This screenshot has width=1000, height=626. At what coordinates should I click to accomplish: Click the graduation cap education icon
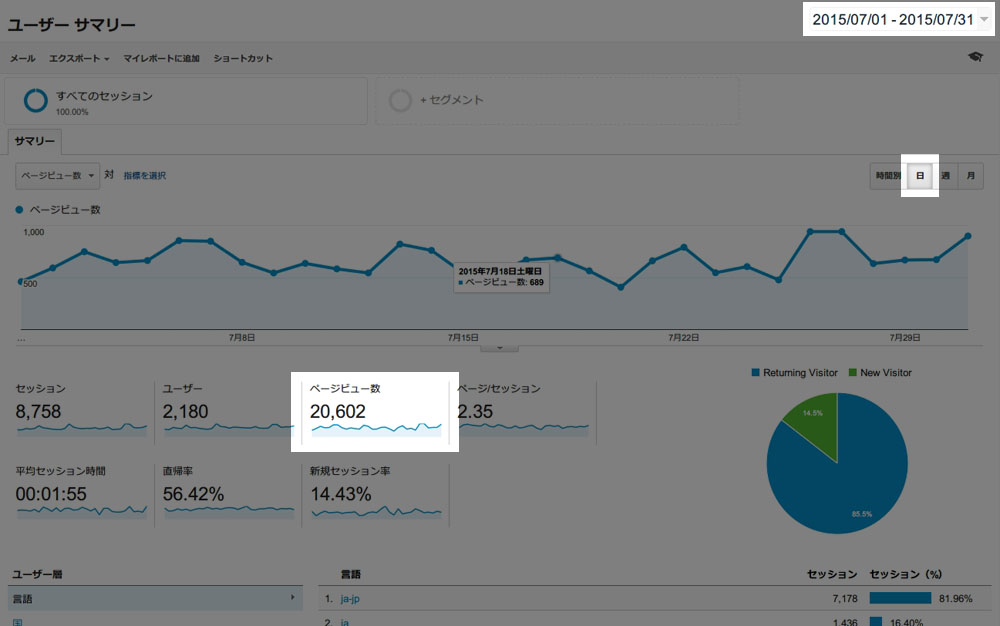(975, 57)
